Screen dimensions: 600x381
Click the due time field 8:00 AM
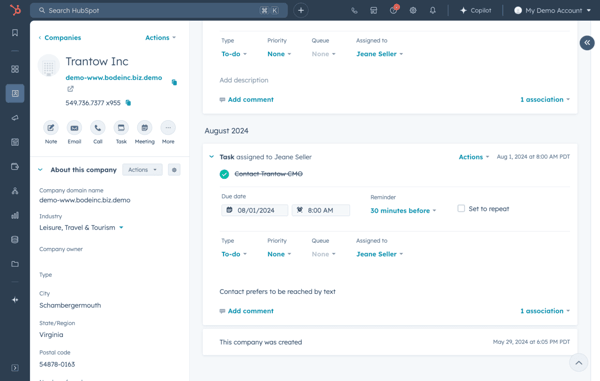pyautogui.click(x=321, y=210)
